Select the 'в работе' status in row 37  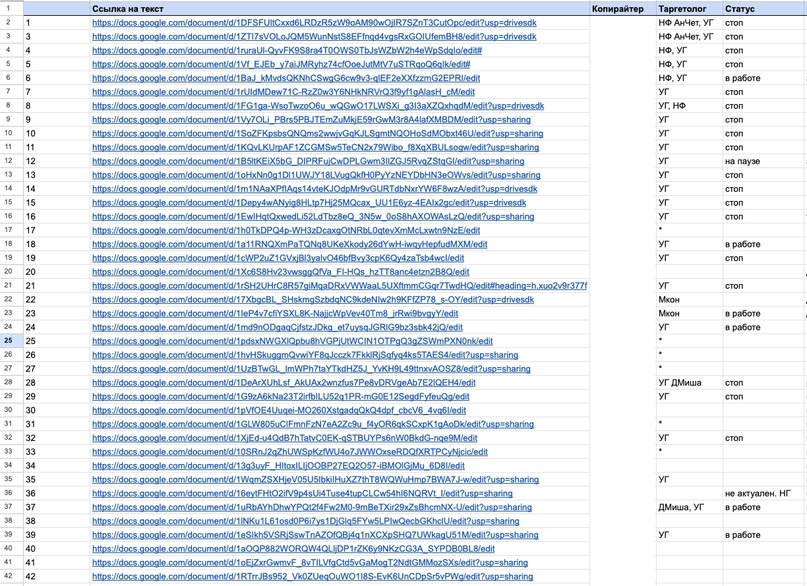coord(764,507)
